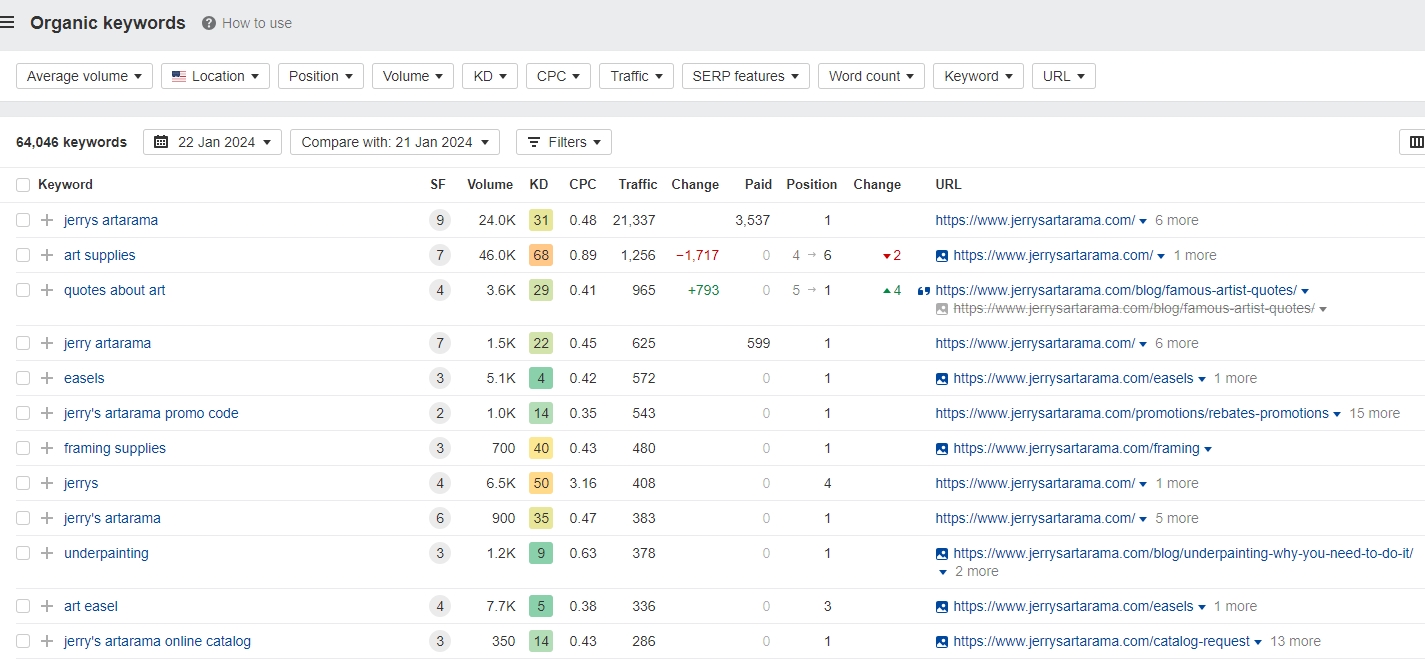This screenshot has width=1425, height=662.
Task: Open the Position filter dropdown
Action: [x=321, y=76]
